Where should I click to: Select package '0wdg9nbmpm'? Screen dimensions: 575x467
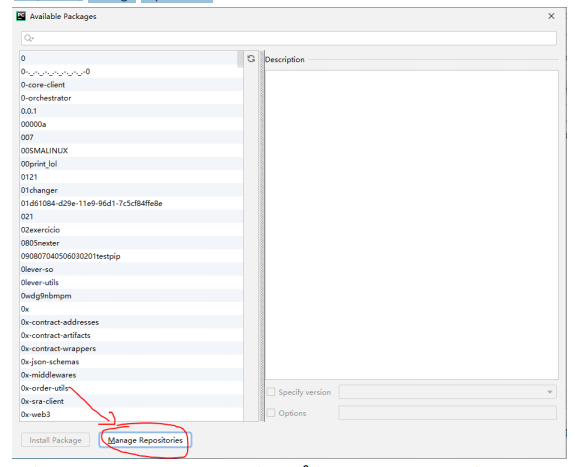[x=131, y=296]
